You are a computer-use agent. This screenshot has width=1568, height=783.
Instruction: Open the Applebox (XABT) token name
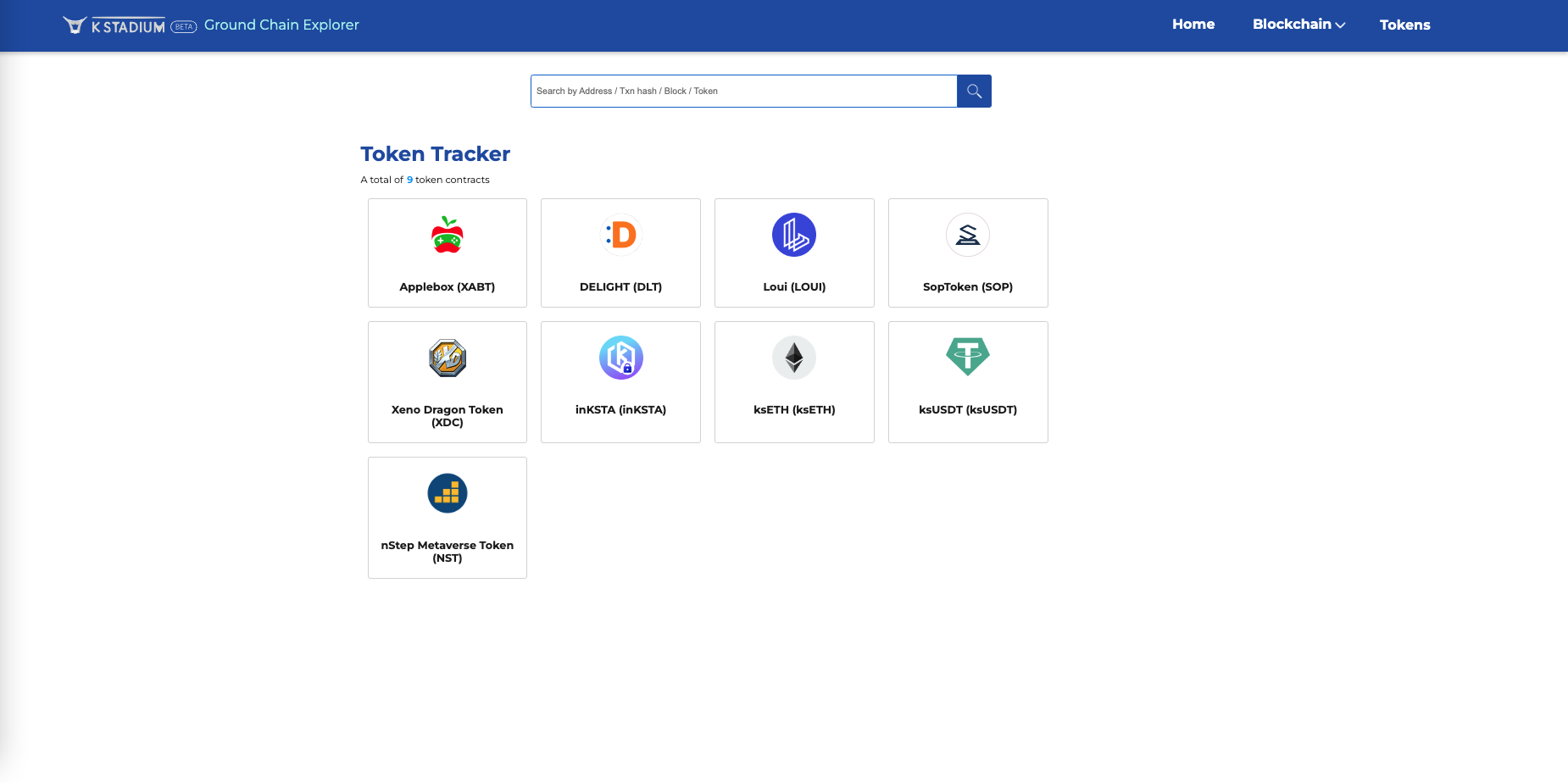(x=447, y=286)
